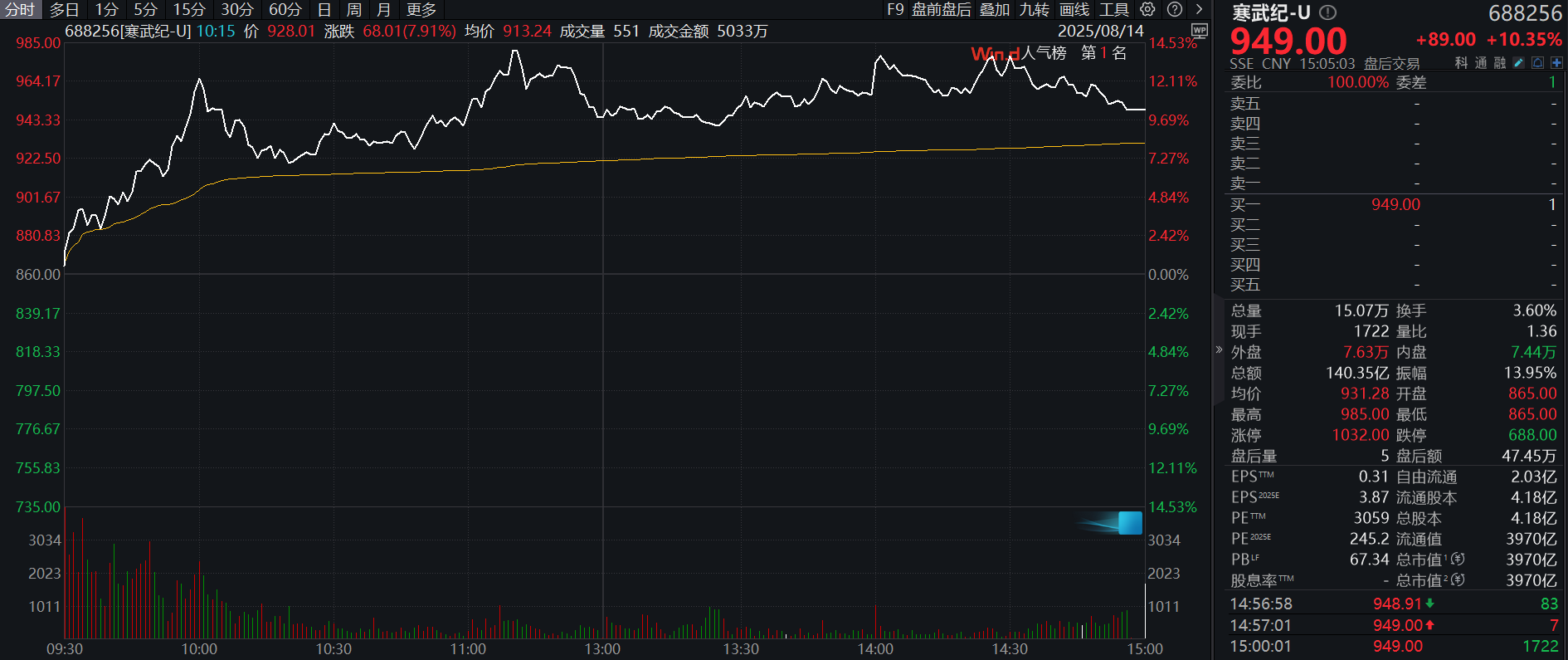
Task: Click currency icon beside 总市值2
Action: pyautogui.click(x=1458, y=579)
